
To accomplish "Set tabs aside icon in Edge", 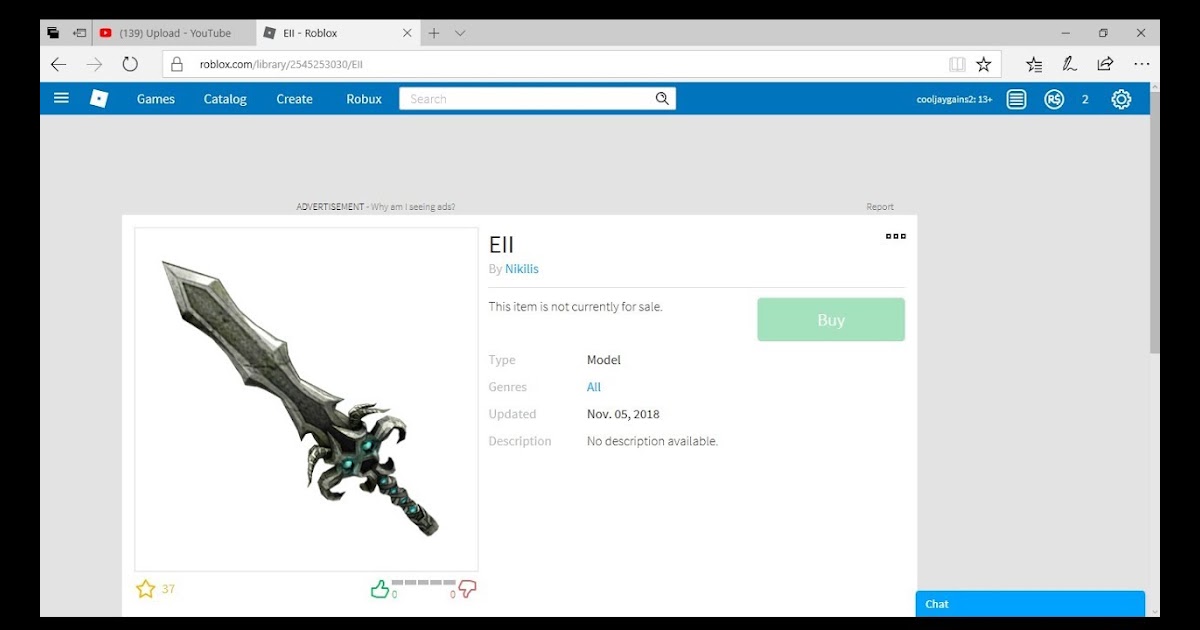I will pyautogui.click(x=80, y=33).
